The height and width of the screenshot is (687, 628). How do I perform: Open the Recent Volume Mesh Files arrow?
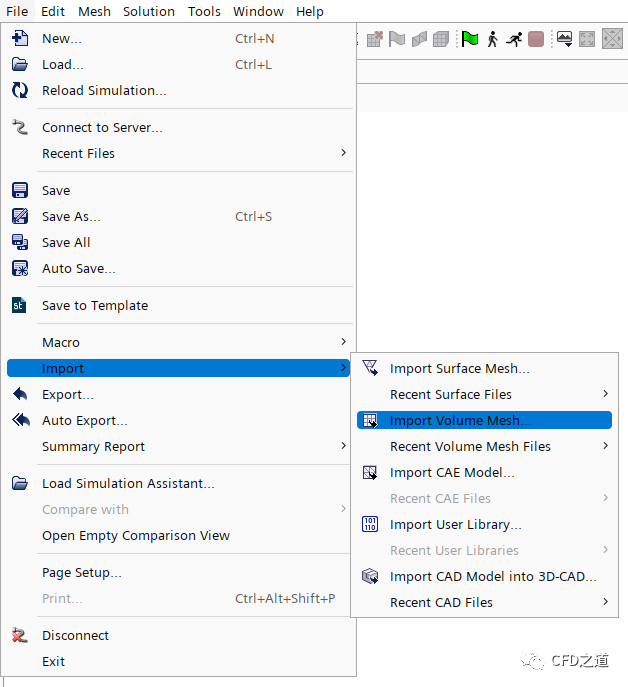pyautogui.click(x=605, y=446)
